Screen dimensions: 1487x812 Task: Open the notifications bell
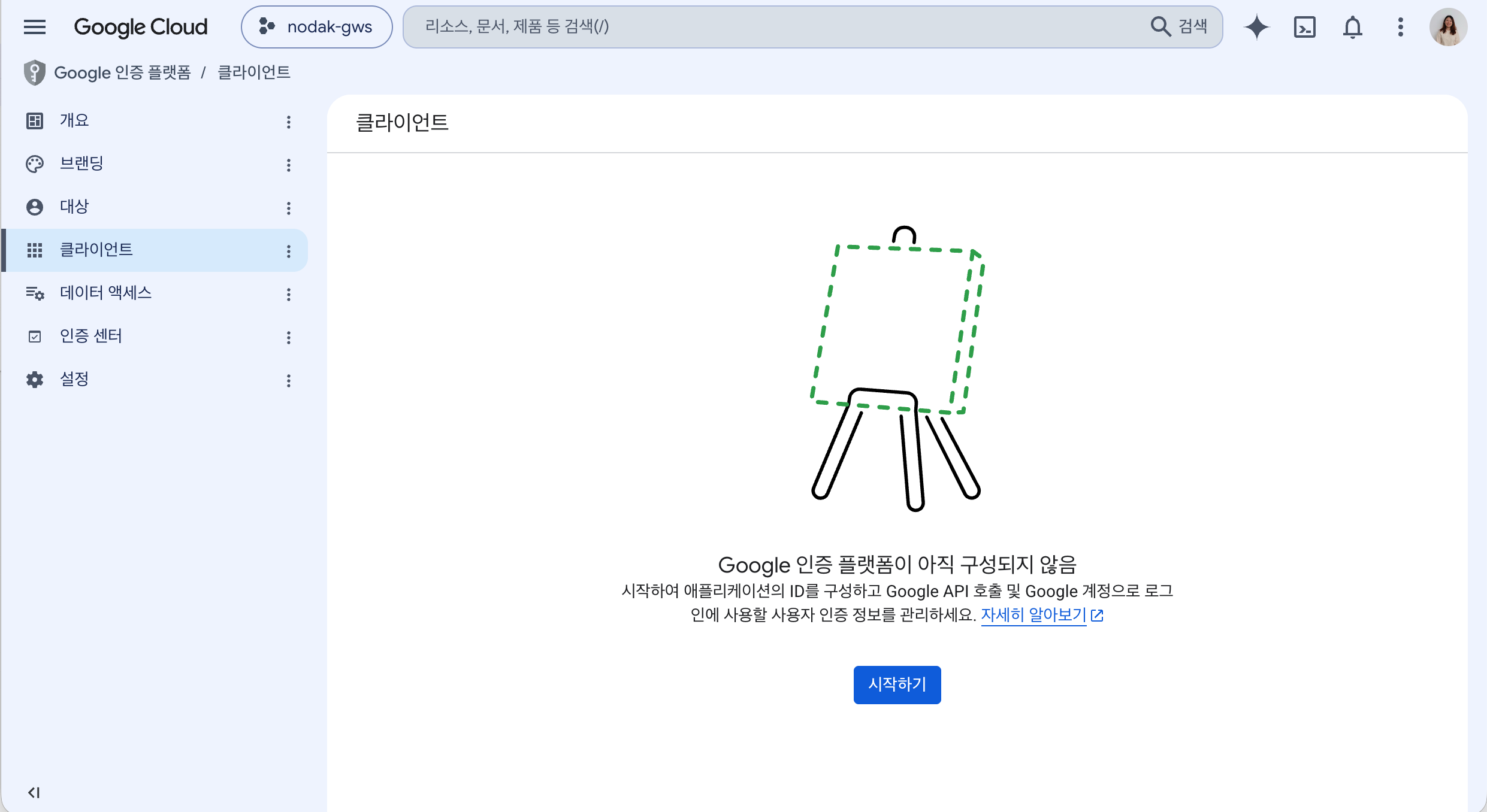1353,27
